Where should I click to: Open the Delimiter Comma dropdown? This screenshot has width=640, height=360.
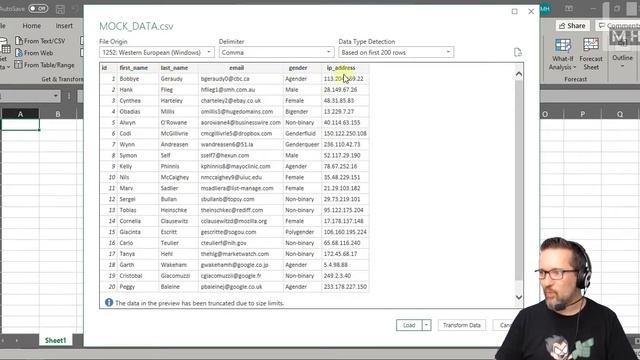pyautogui.click(x=276, y=52)
